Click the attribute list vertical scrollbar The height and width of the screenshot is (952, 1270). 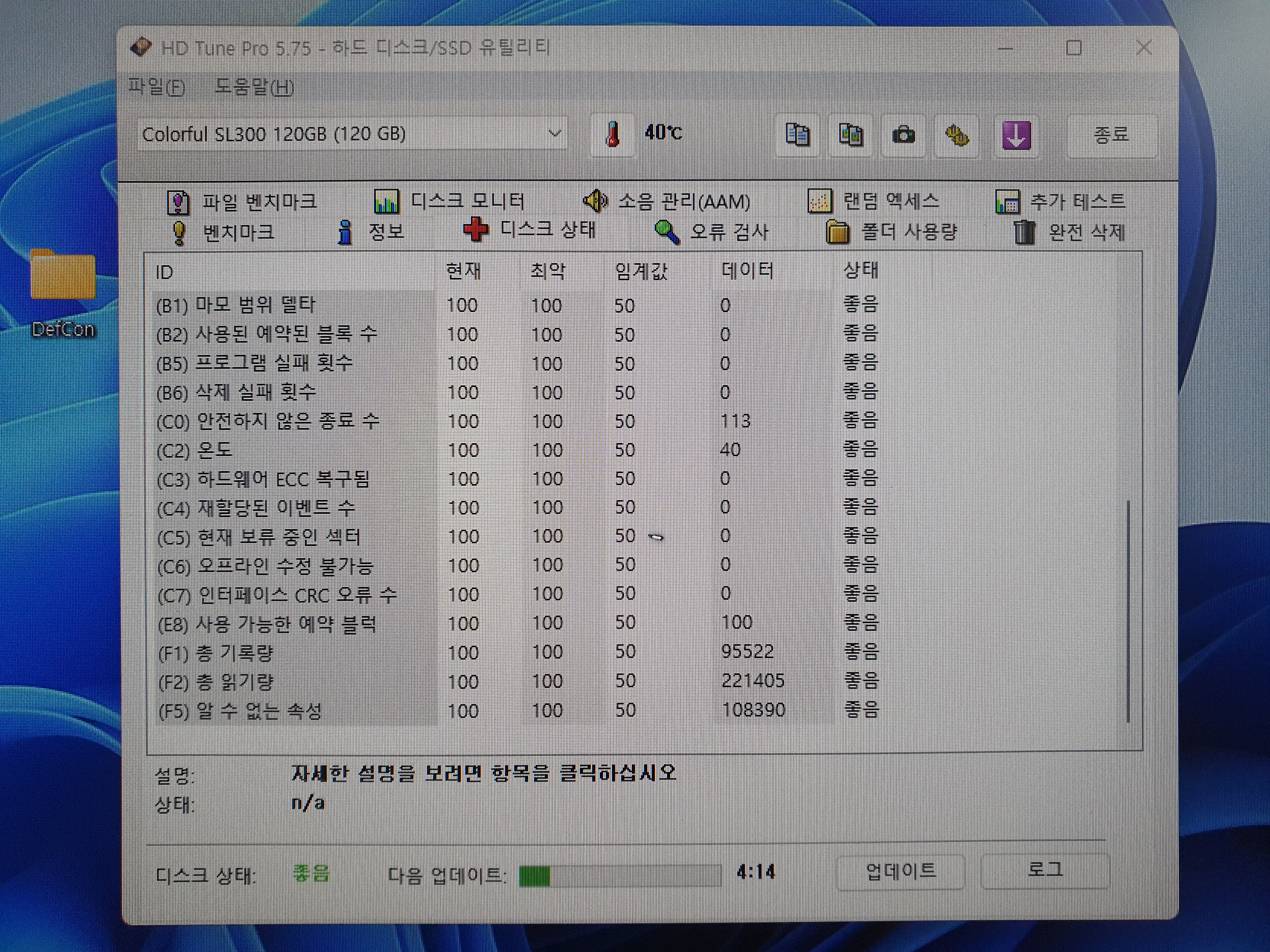click(x=1128, y=611)
